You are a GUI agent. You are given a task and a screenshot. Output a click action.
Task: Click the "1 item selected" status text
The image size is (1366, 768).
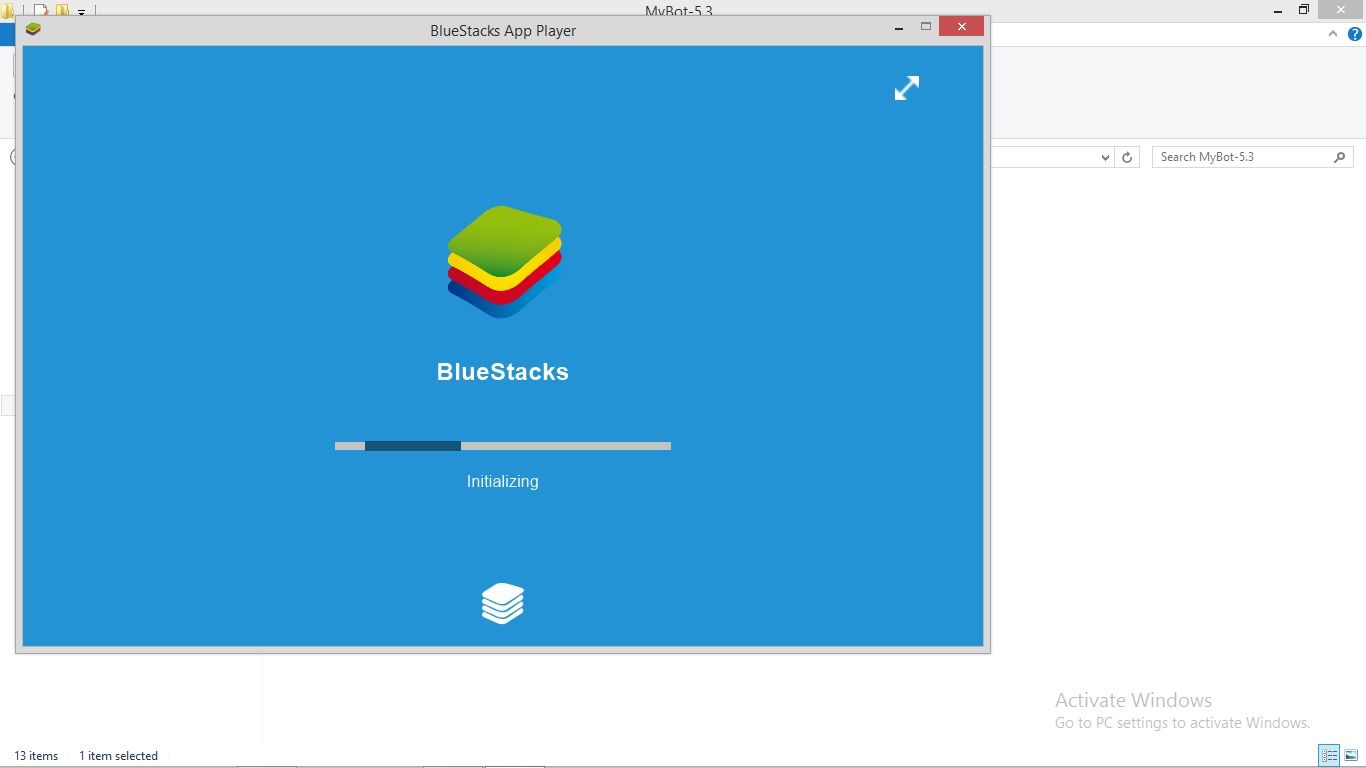[x=118, y=756]
